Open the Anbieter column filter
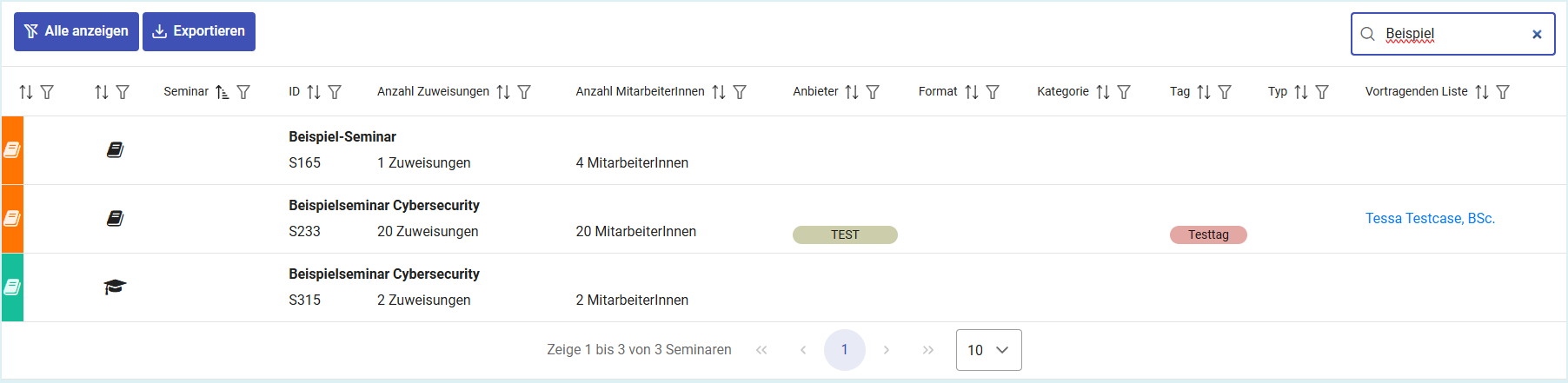 click(x=873, y=92)
